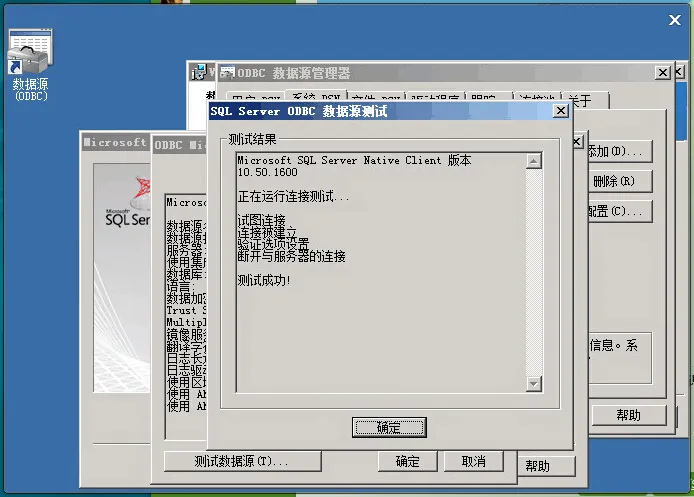Switch to the 关于 tab
Viewport: 694px width, 497px height.
pyautogui.click(x=585, y=100)
